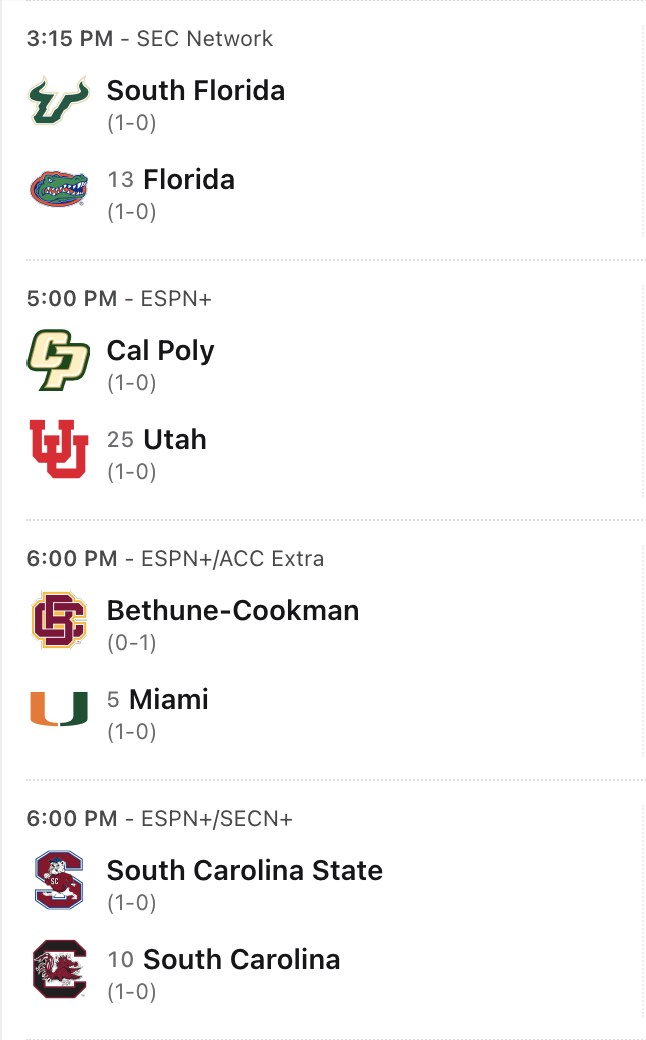Click the 5:00 PM ESPN+ game time
646x1040 pixels.
(x=119, y=299)
